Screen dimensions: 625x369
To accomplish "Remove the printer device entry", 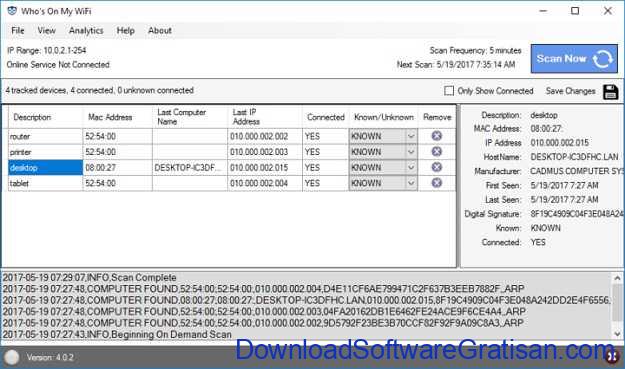I will click(x=436, y=151).
